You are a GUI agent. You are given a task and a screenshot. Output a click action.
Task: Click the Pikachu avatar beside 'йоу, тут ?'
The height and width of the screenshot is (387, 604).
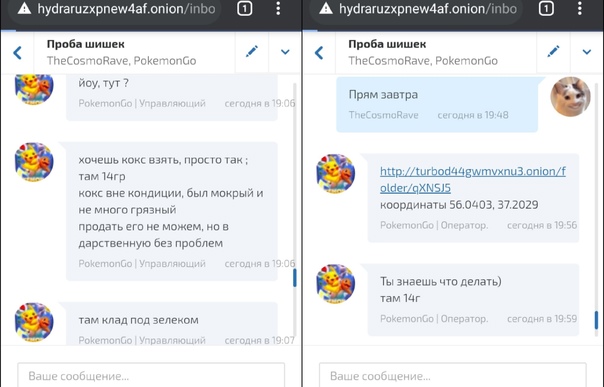(x=34, y=89)
